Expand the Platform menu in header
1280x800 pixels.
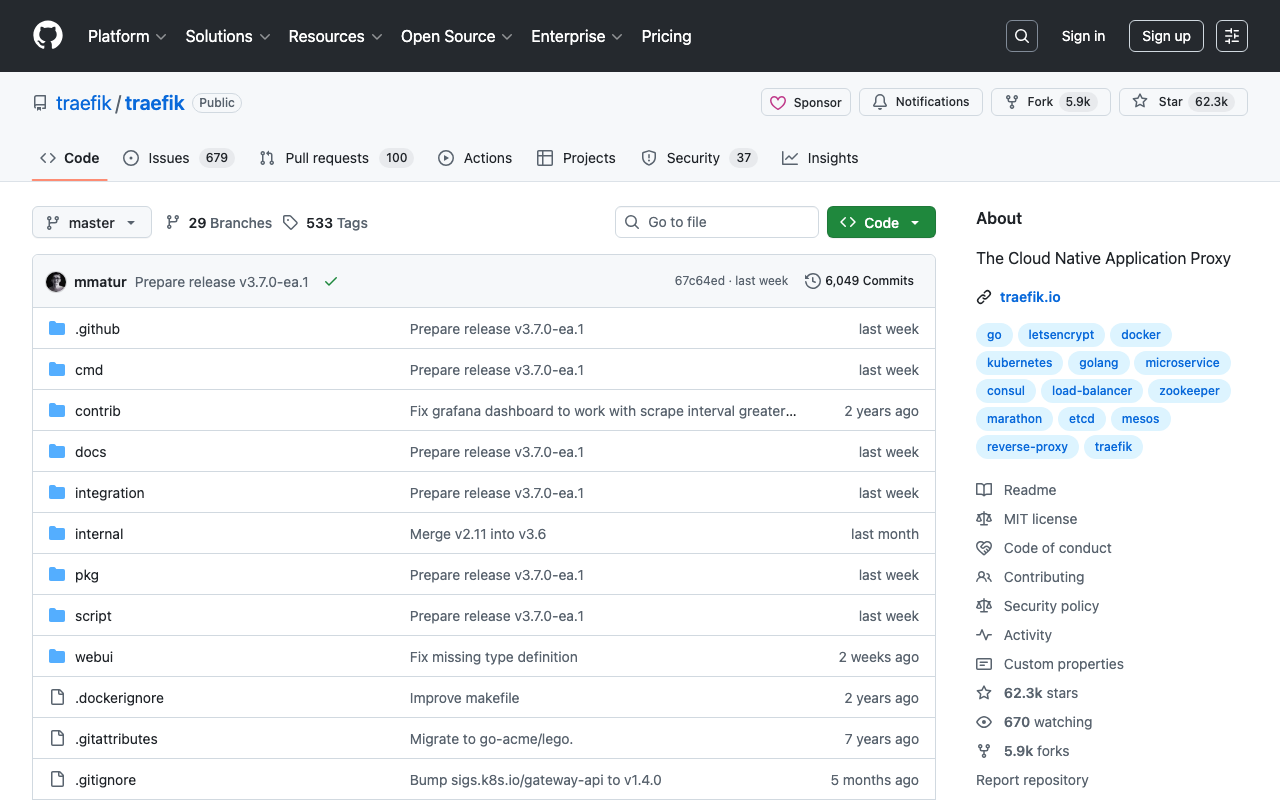click(x=128, y=36)
